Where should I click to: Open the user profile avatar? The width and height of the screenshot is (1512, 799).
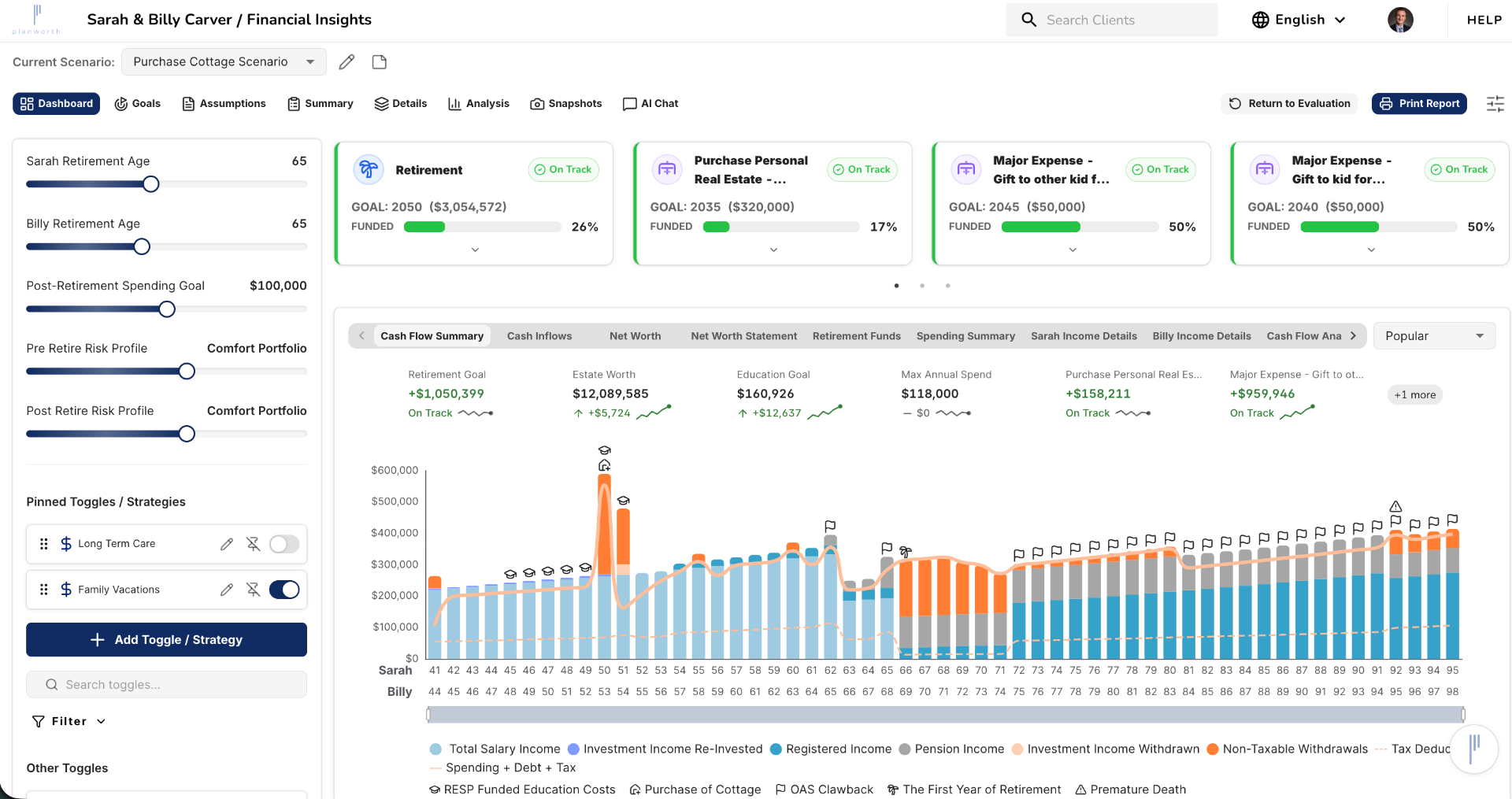[x=1400, y=20]
